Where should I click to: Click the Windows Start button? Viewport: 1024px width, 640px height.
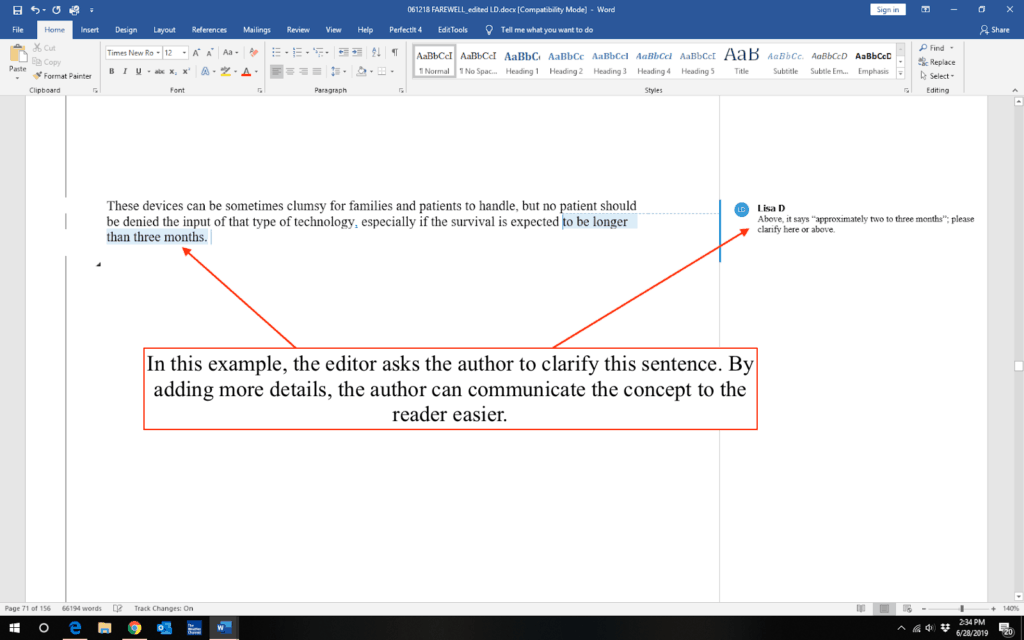(x=14, y=628)
